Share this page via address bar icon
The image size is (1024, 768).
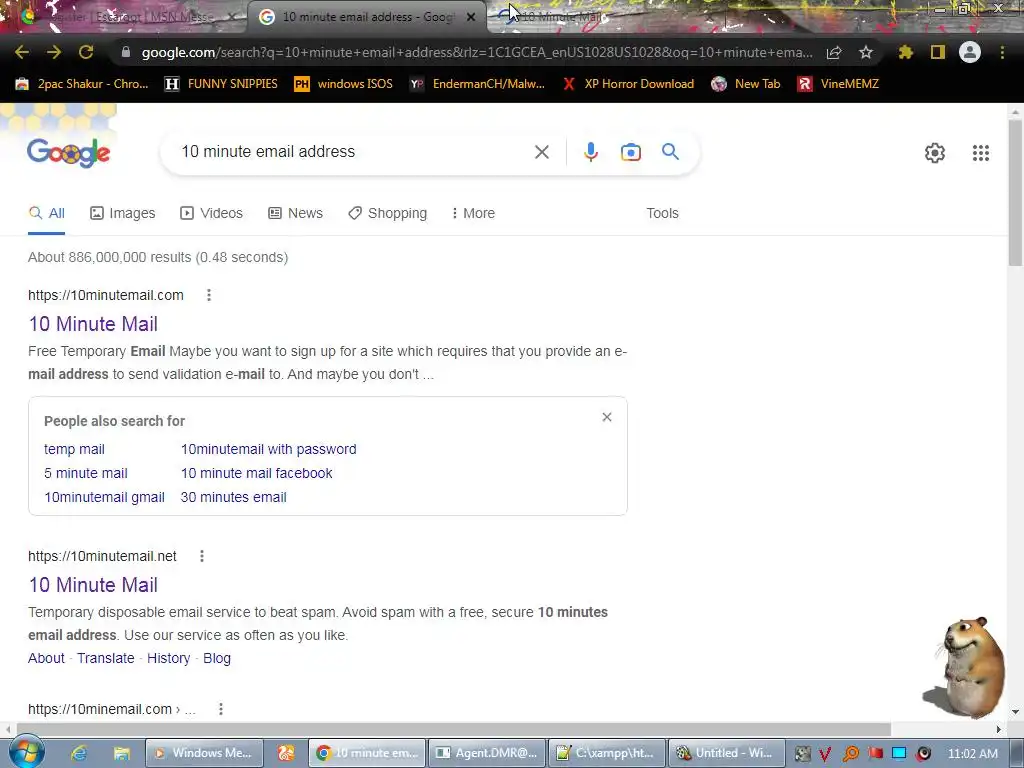[x=833, y=52]
